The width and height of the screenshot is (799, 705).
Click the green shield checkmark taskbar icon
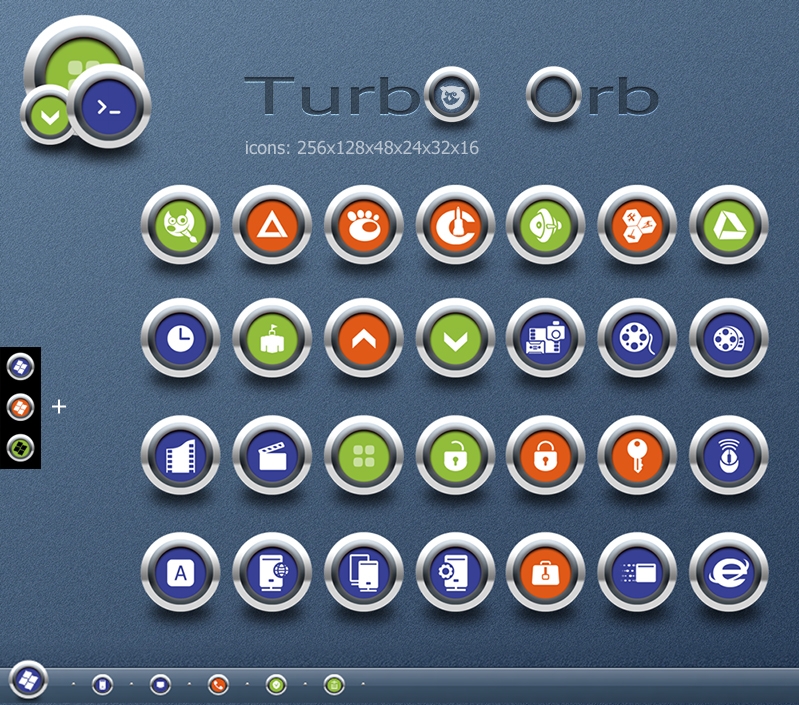pyautogui.click(x=277, y=685)
